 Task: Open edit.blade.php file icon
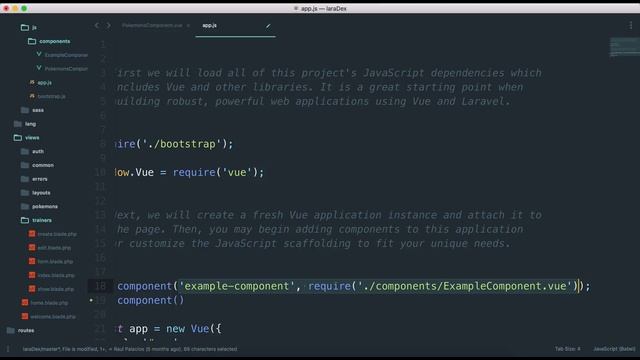click(x=32, y=247)
